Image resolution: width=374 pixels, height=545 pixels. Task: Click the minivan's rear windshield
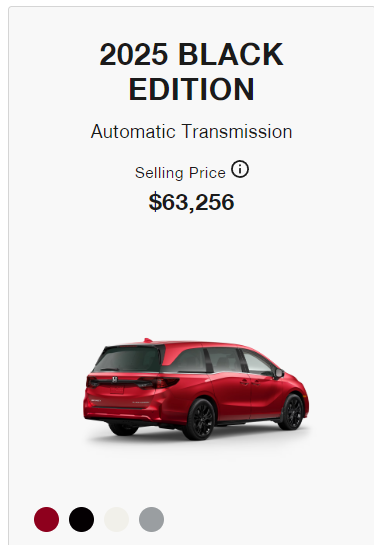128,359
